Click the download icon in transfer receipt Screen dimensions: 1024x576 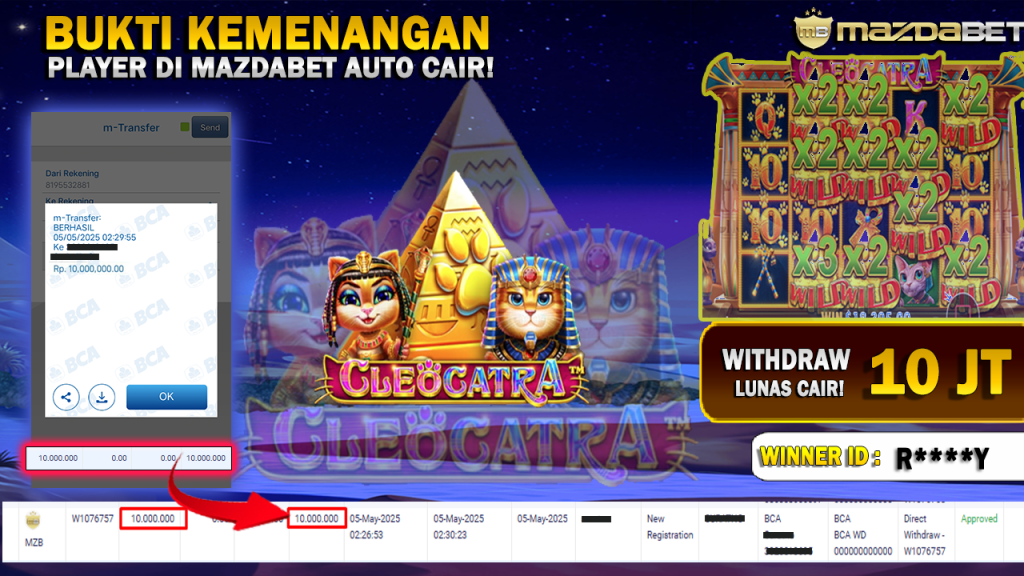pos(102,396)
